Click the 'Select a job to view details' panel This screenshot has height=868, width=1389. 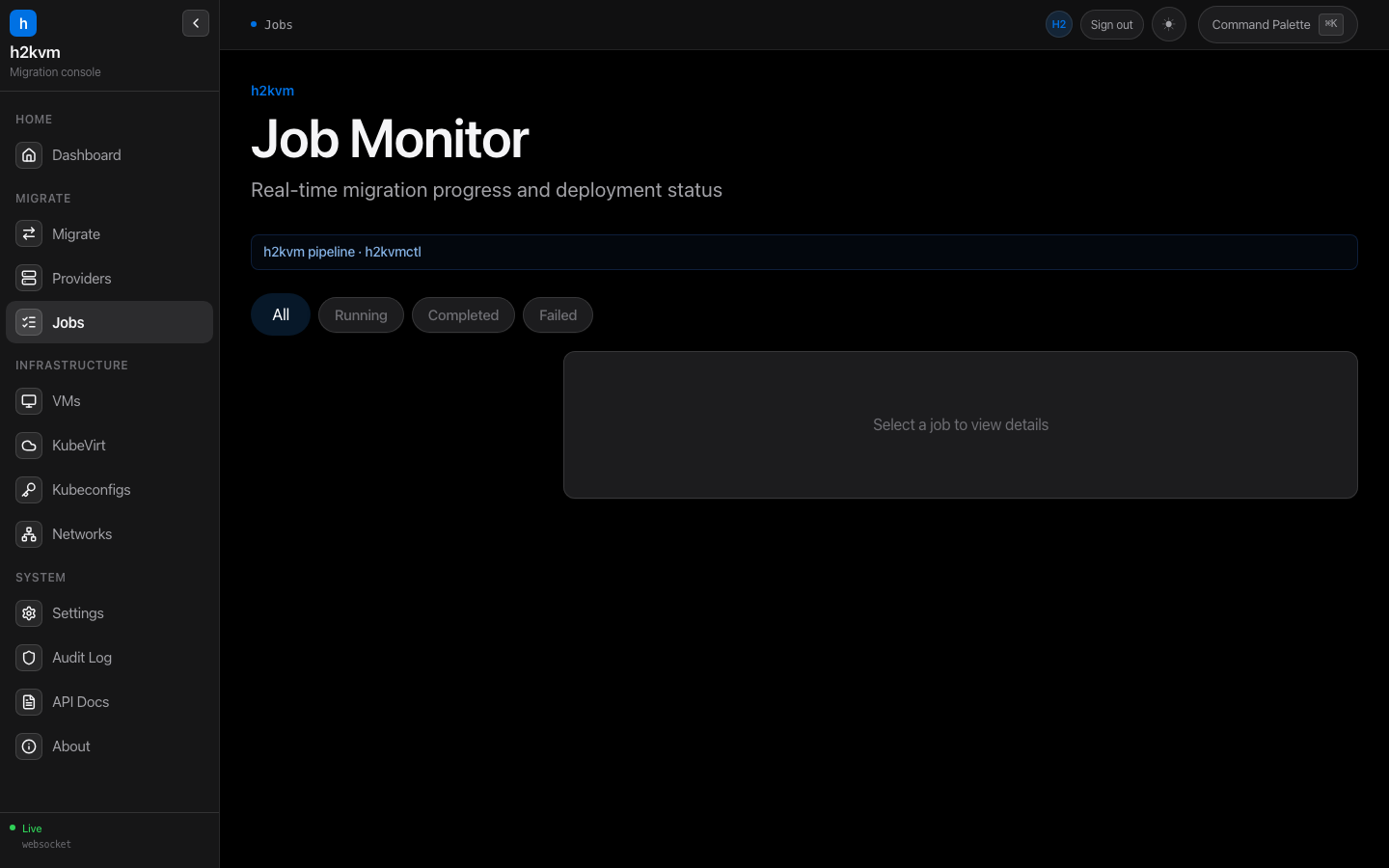tap(961, 424)
